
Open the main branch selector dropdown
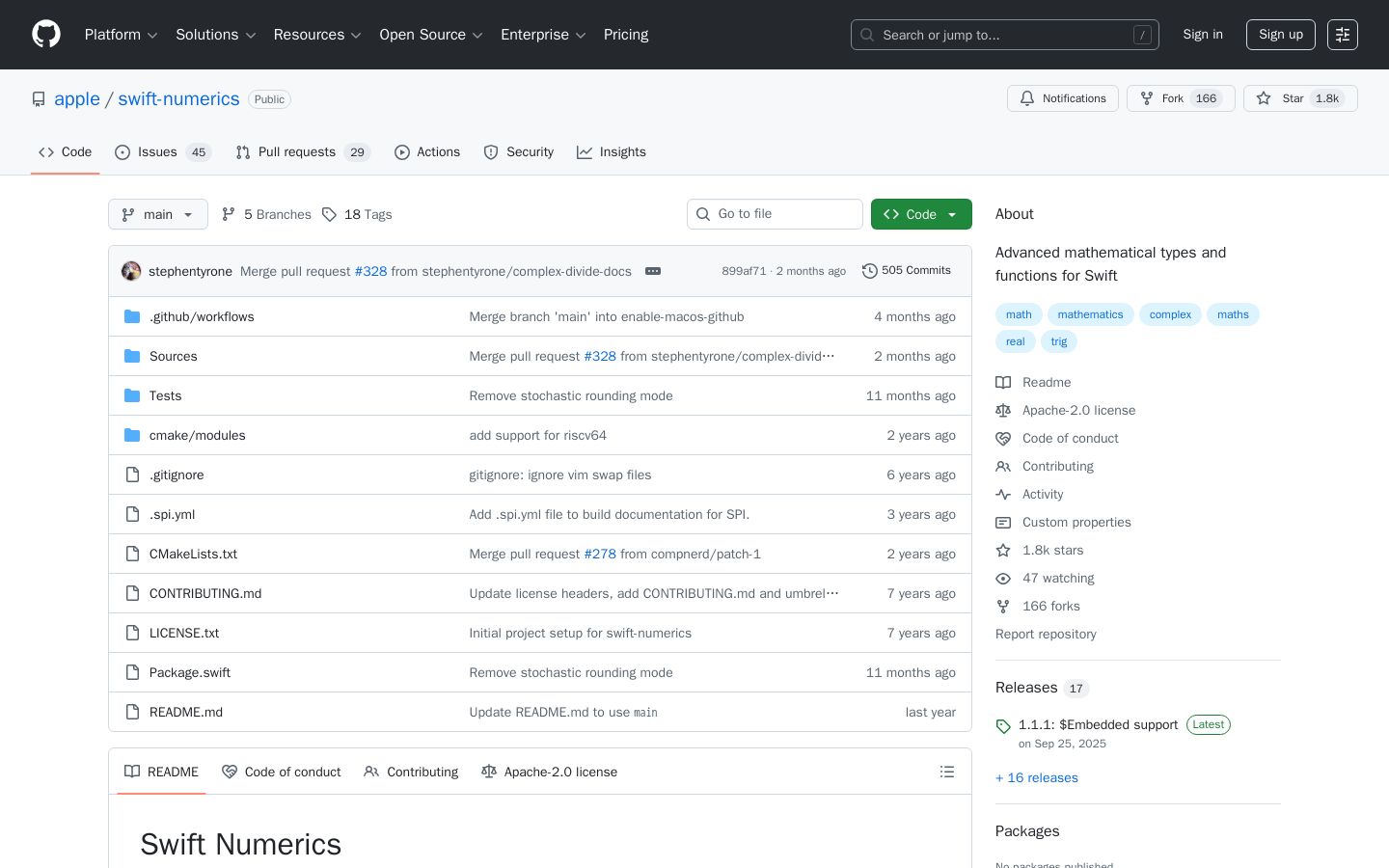(x=158, y=214)
